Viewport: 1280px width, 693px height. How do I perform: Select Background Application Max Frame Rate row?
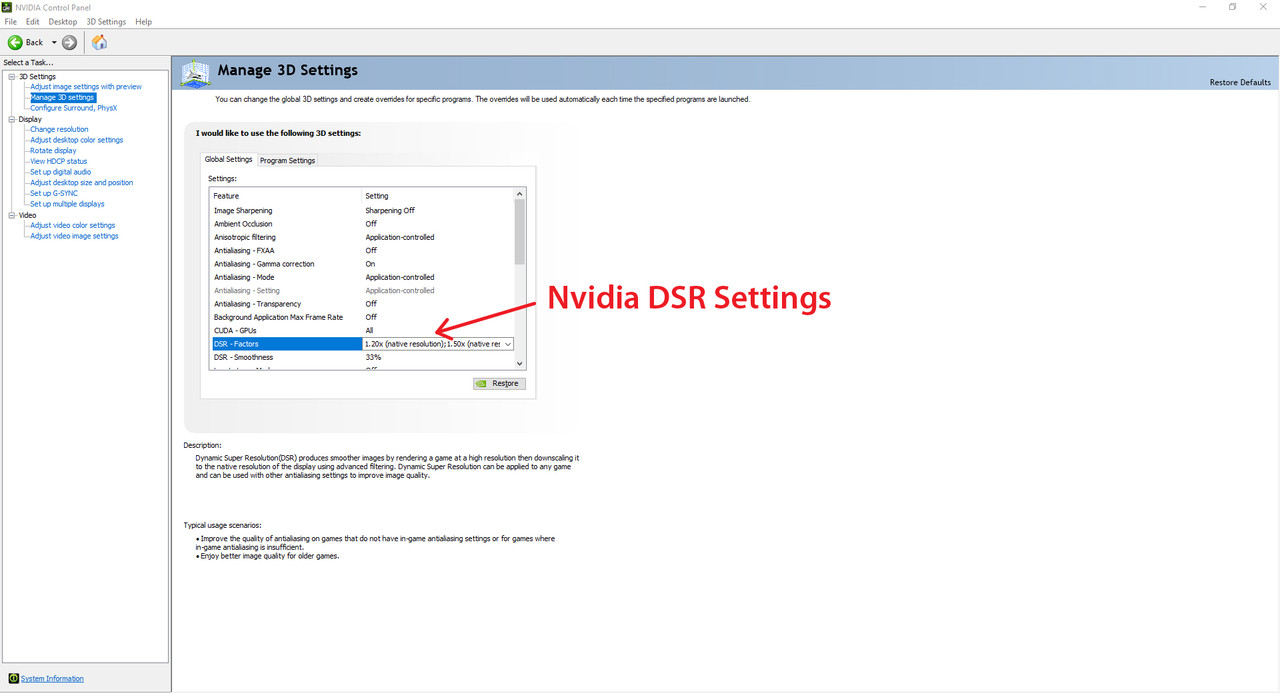click(x=362, y=317)
